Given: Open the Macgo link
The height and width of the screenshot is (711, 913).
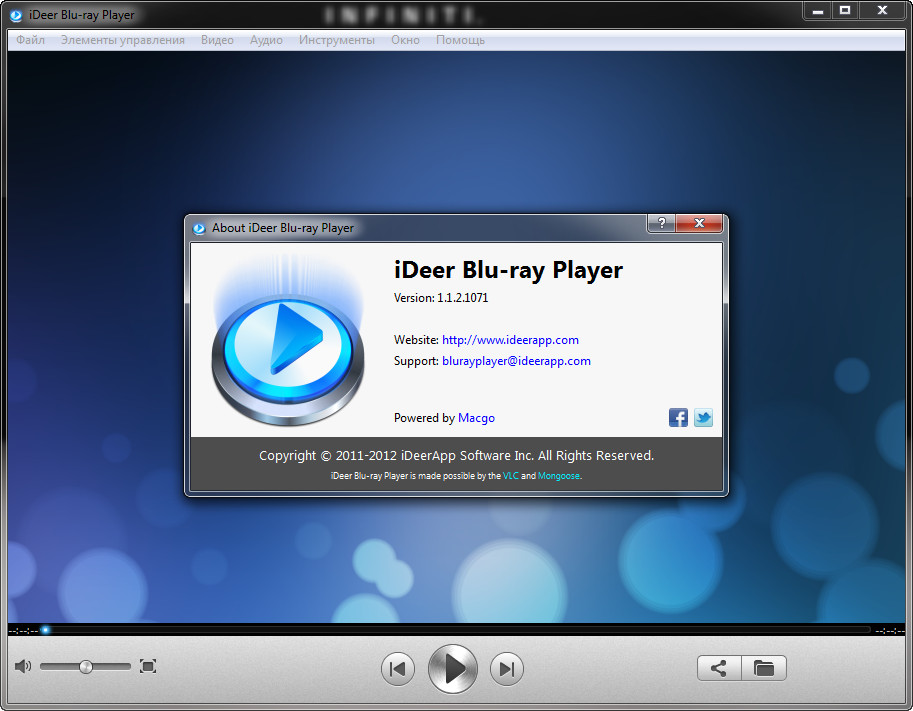Looking at the screenshot, I should pos(476,418).
